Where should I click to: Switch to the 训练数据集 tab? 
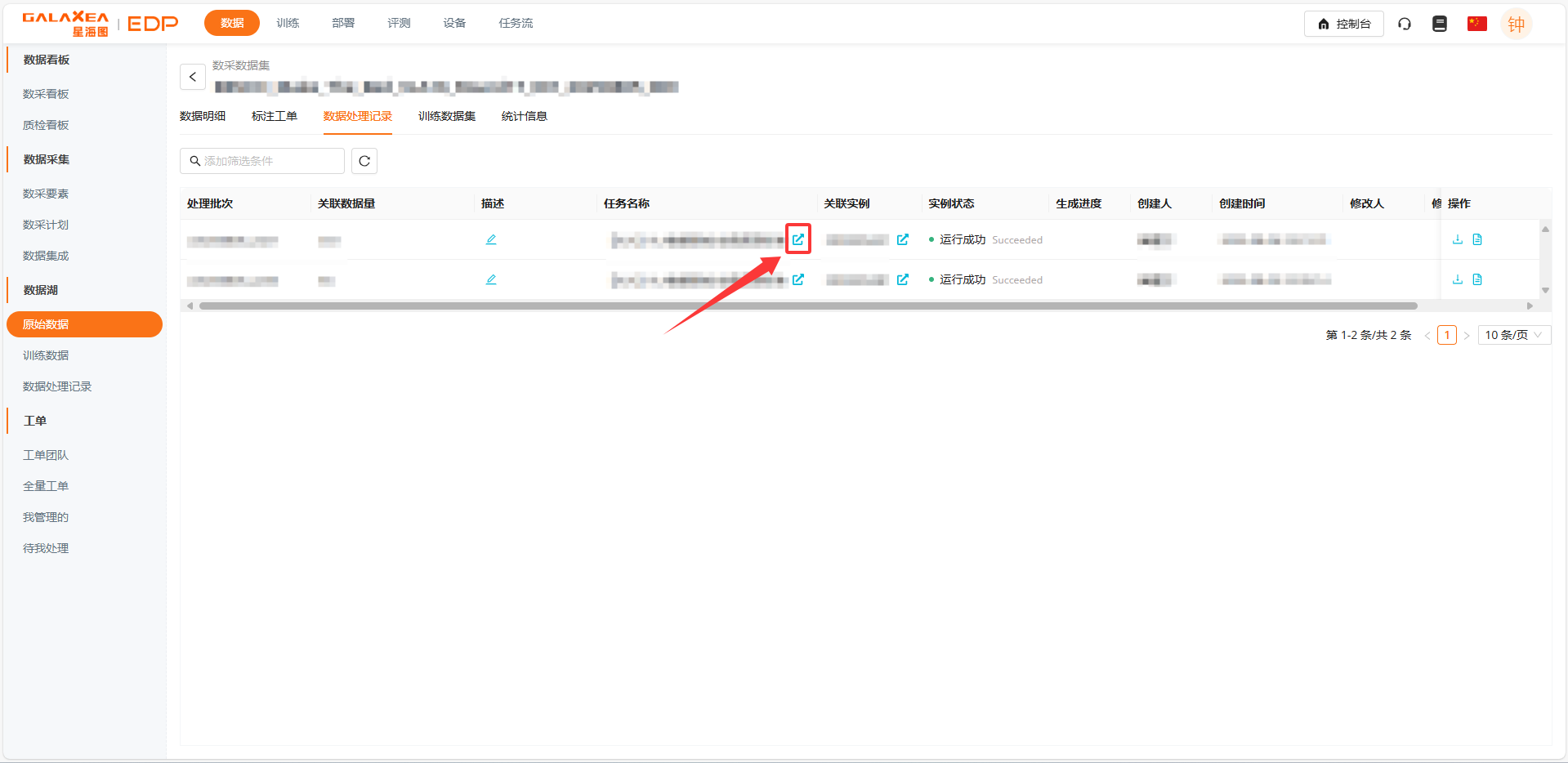[446, 116]
